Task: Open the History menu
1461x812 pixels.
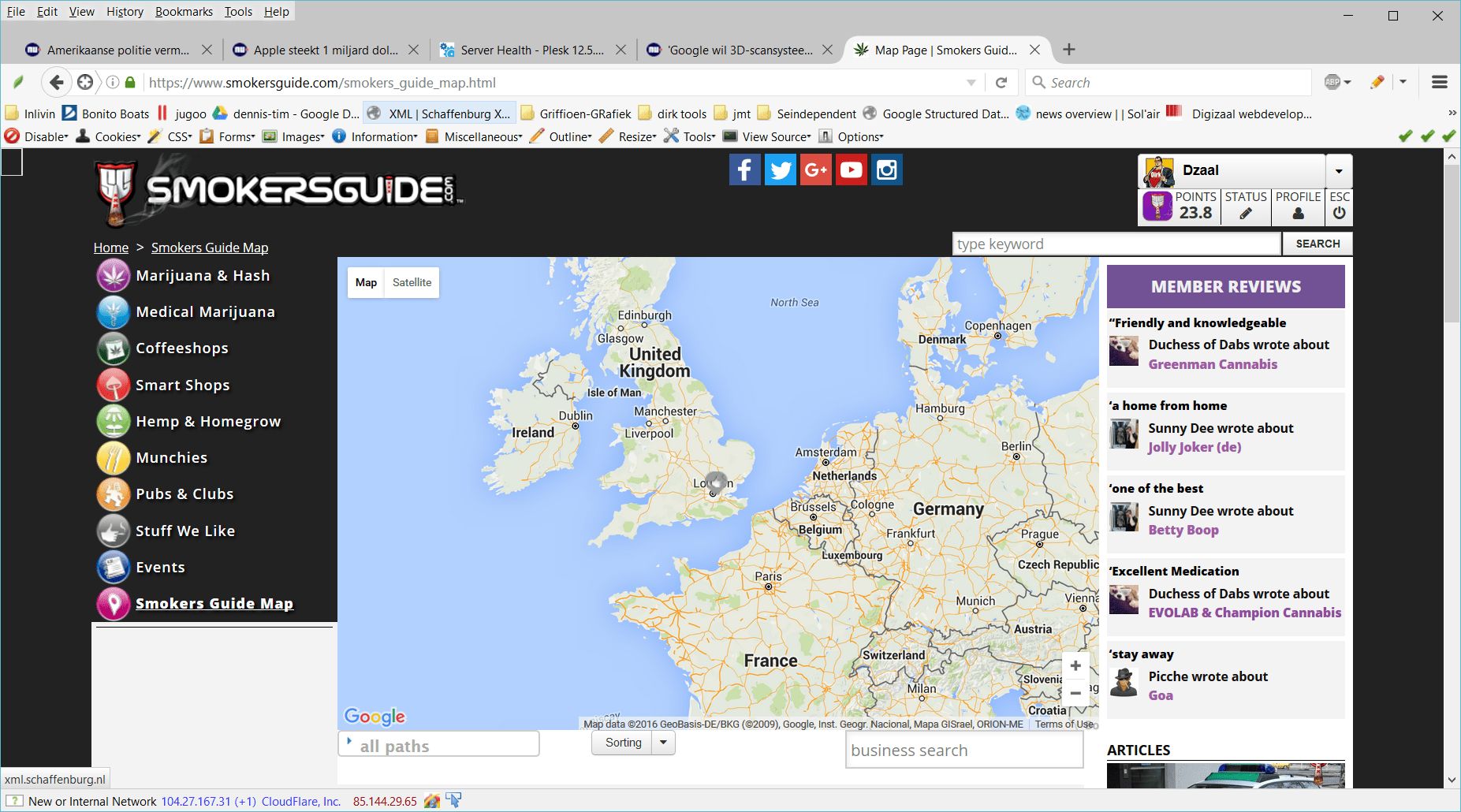Action: [125, 11]
